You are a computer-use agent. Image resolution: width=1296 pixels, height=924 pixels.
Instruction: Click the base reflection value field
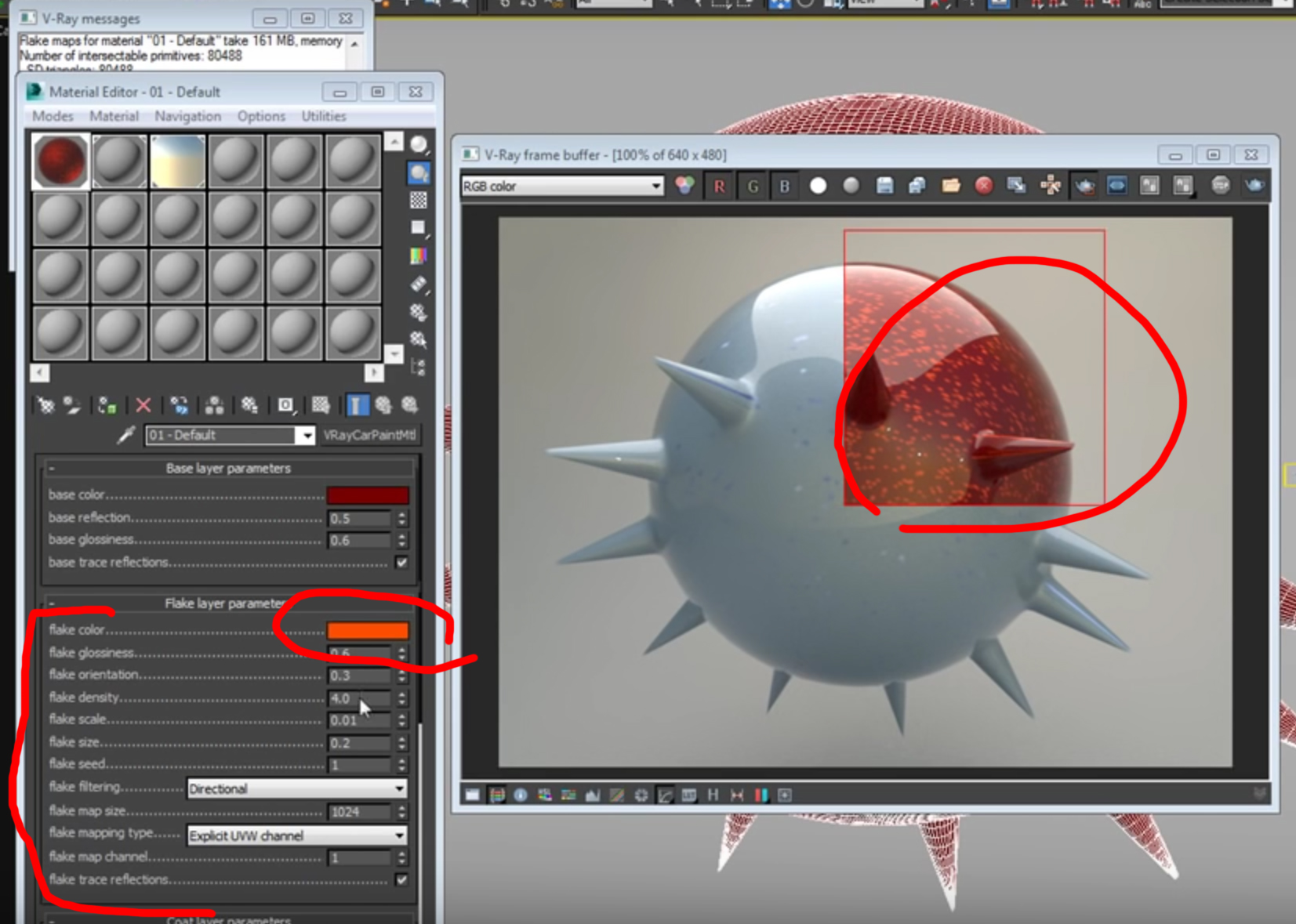[359, 518]
